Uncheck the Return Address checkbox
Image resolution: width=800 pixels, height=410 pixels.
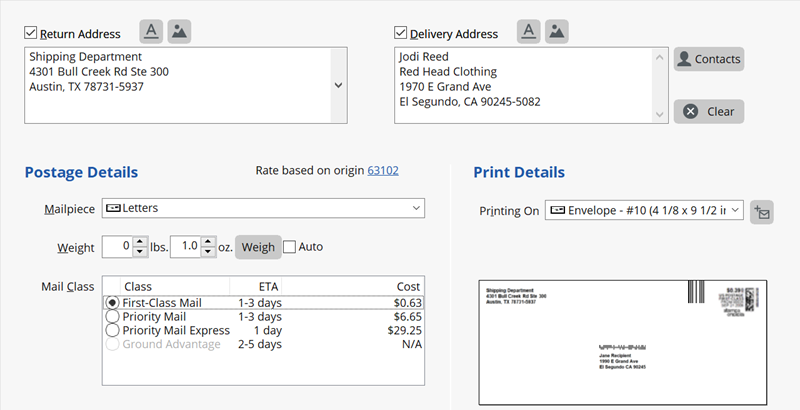[x=31, y=33]
